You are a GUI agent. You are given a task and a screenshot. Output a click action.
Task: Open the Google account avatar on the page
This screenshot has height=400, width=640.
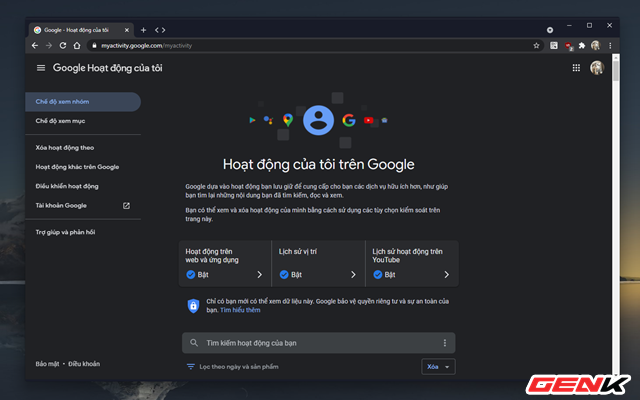[x=597, y=67]
